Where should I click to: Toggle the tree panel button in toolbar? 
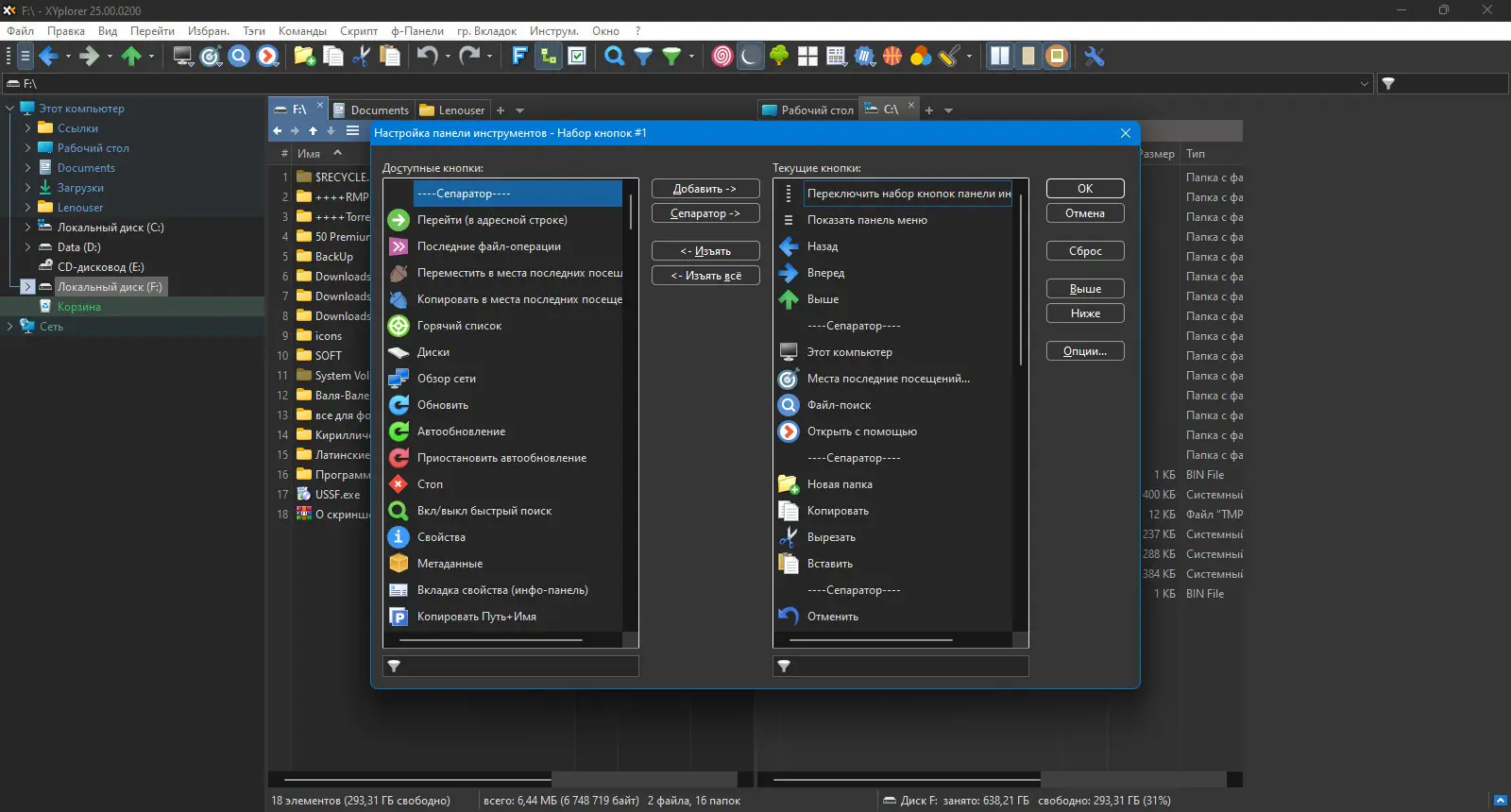pyautogui.click(x=548, y=57)
